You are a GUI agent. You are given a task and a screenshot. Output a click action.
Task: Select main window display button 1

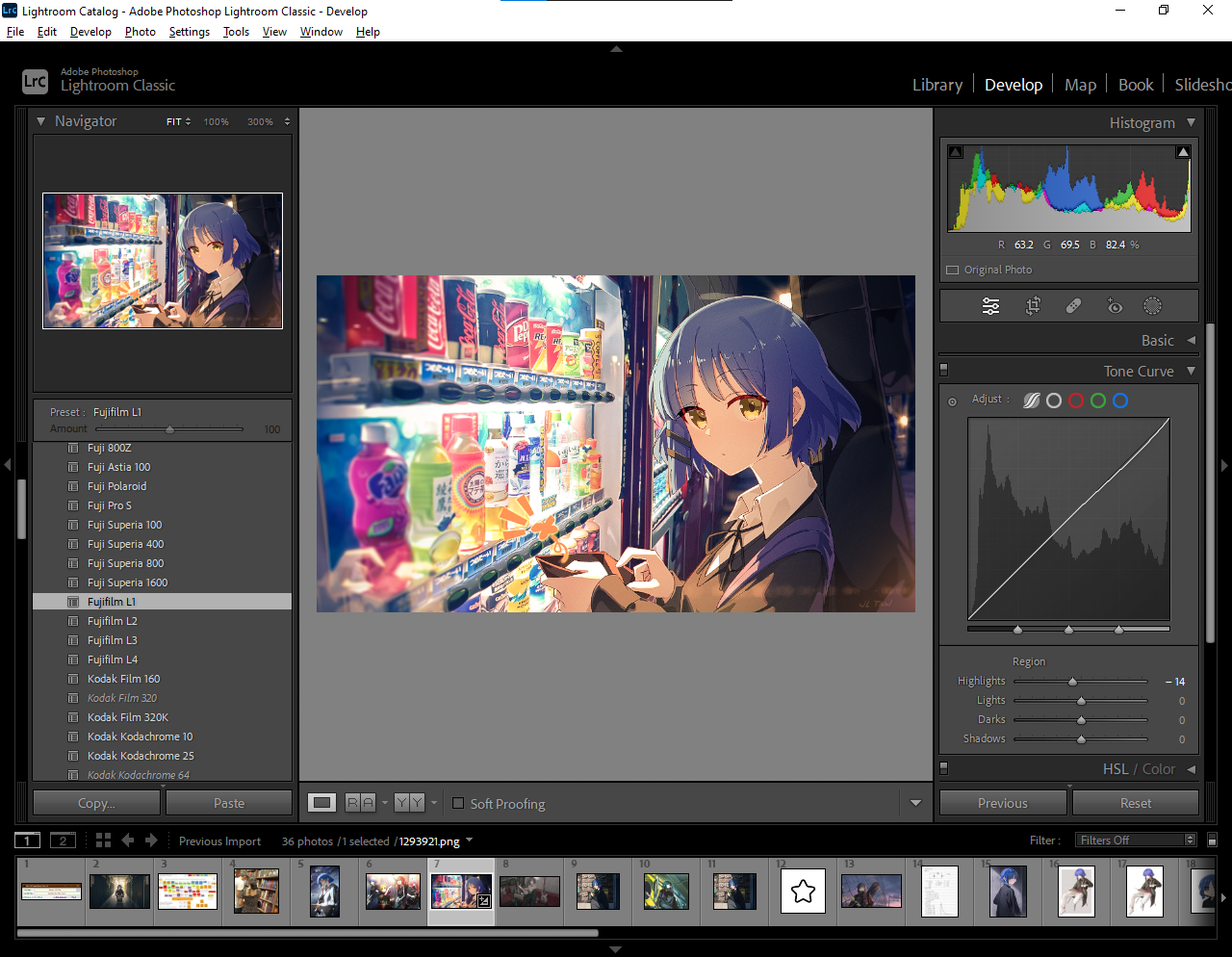(x=28, y=841)
